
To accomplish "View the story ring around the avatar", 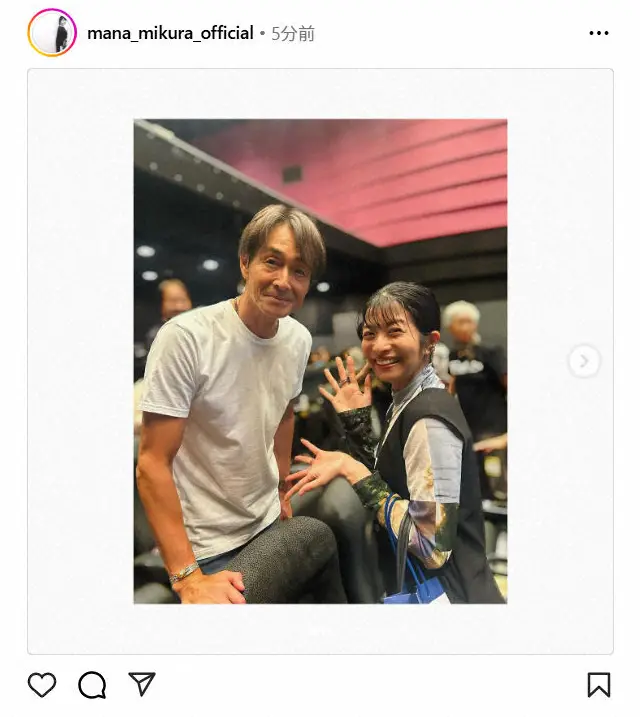I will coord(52,33).
